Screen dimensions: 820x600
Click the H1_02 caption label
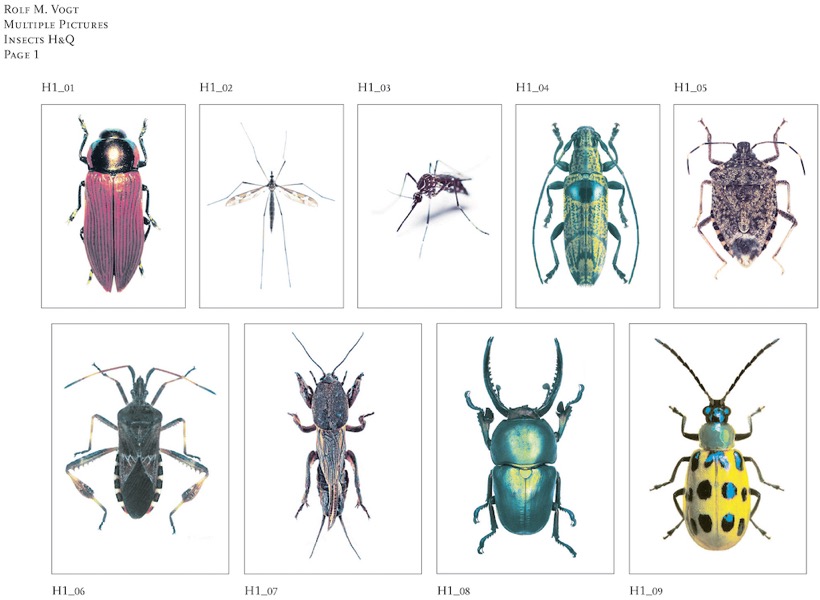(214, 88)
